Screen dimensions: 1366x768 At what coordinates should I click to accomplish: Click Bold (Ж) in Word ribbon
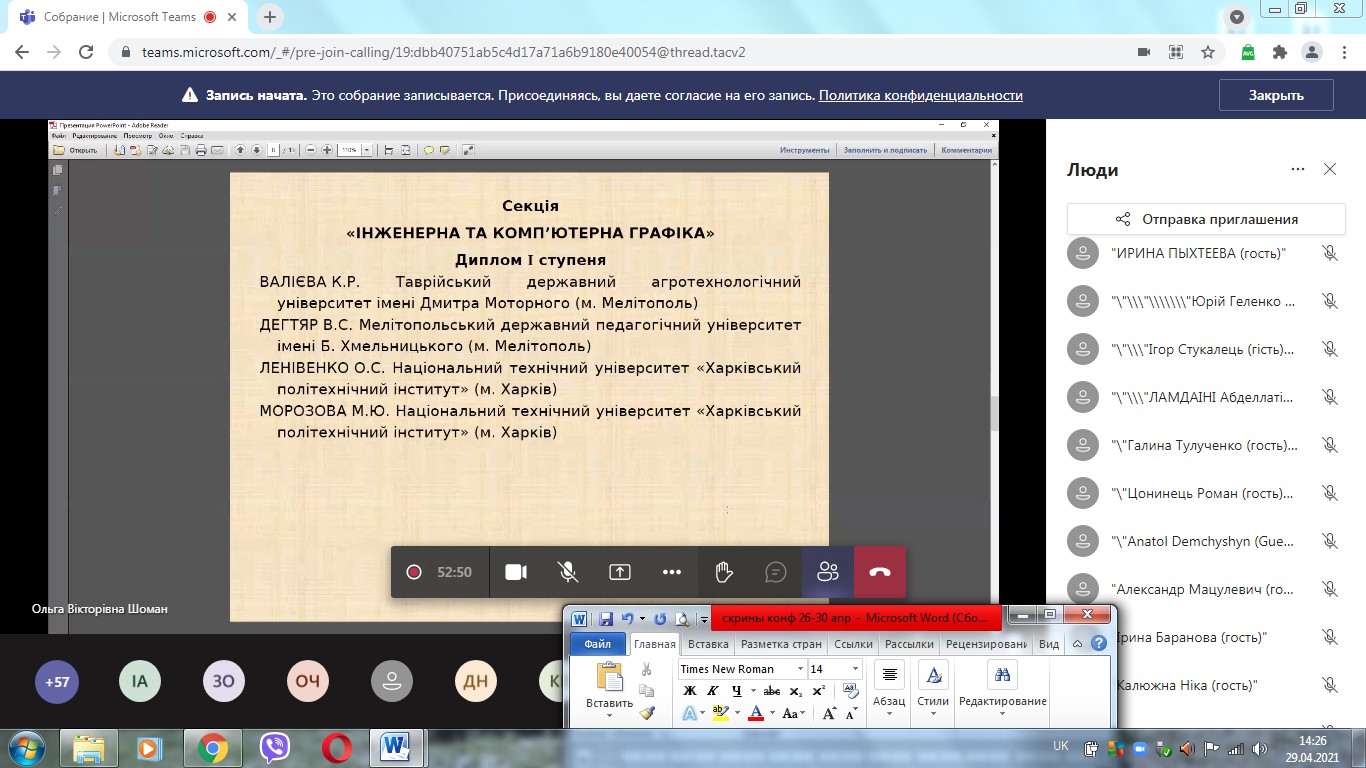[x=689, y=691]
